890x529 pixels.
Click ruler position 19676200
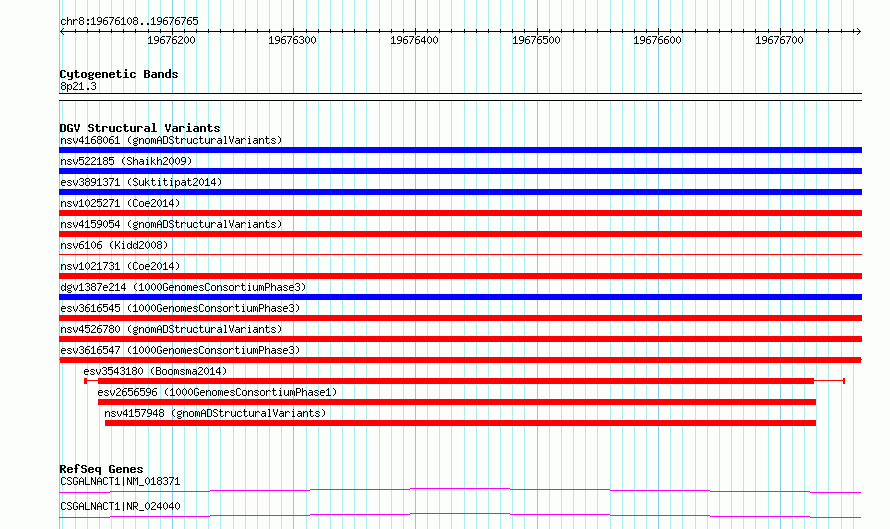coord(171,40)
